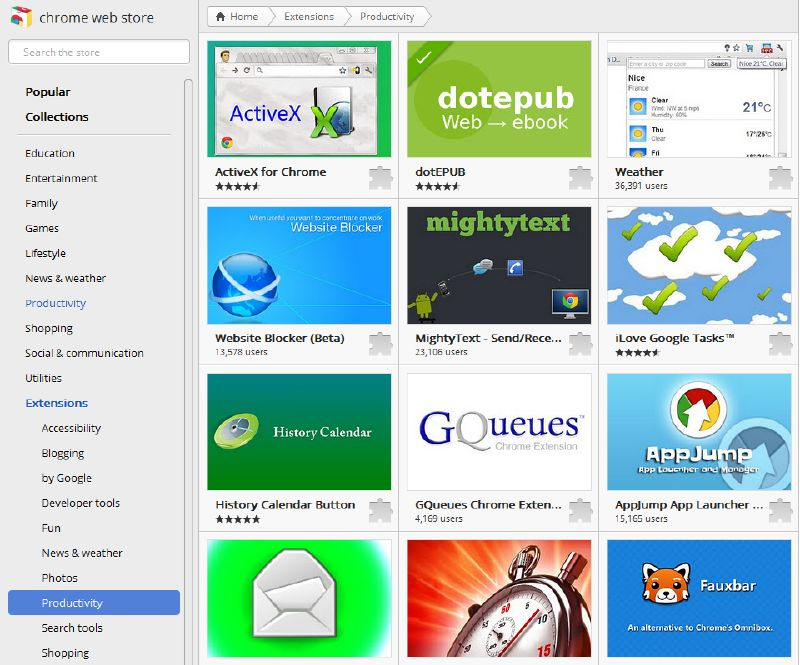Select the Accessibility extensions subcategory
The height and width of the screenshot is (665, 800).
(x=71, y=428)
